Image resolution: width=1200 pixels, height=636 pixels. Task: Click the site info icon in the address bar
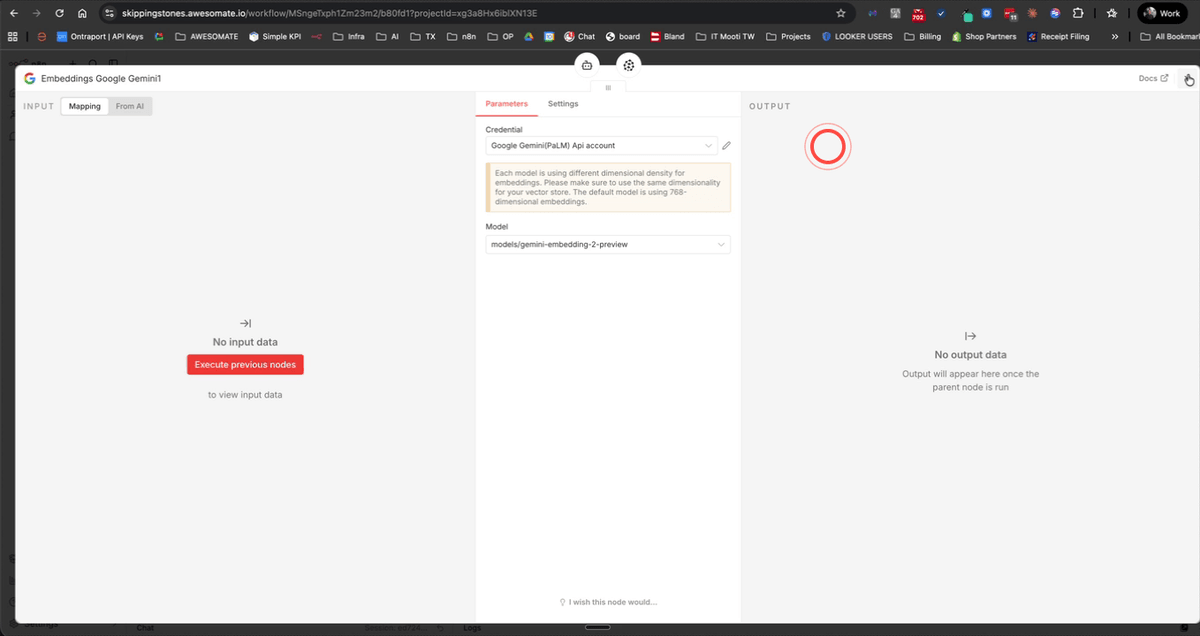point(110,14)
